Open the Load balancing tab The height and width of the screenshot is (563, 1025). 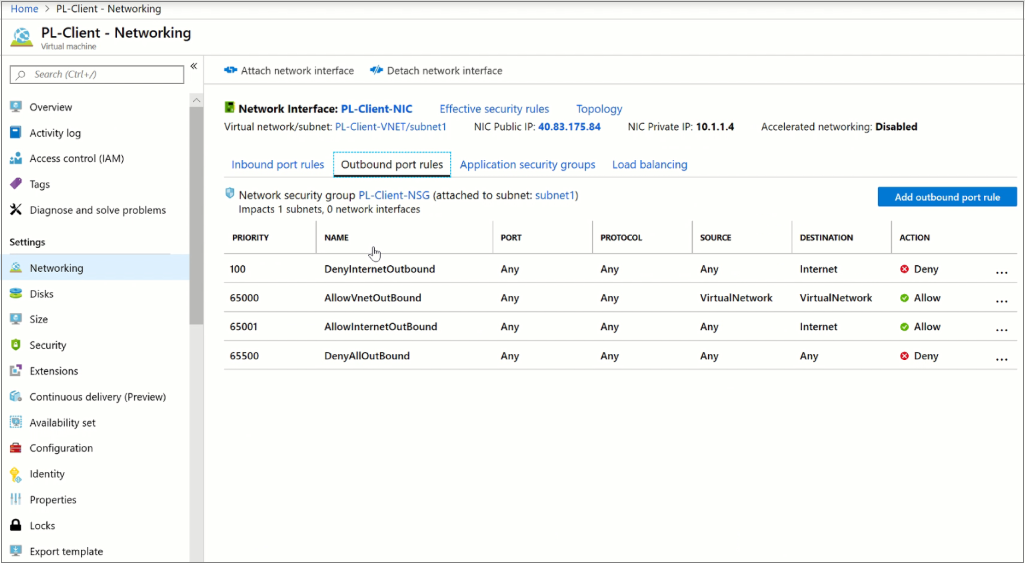(649, 165)
